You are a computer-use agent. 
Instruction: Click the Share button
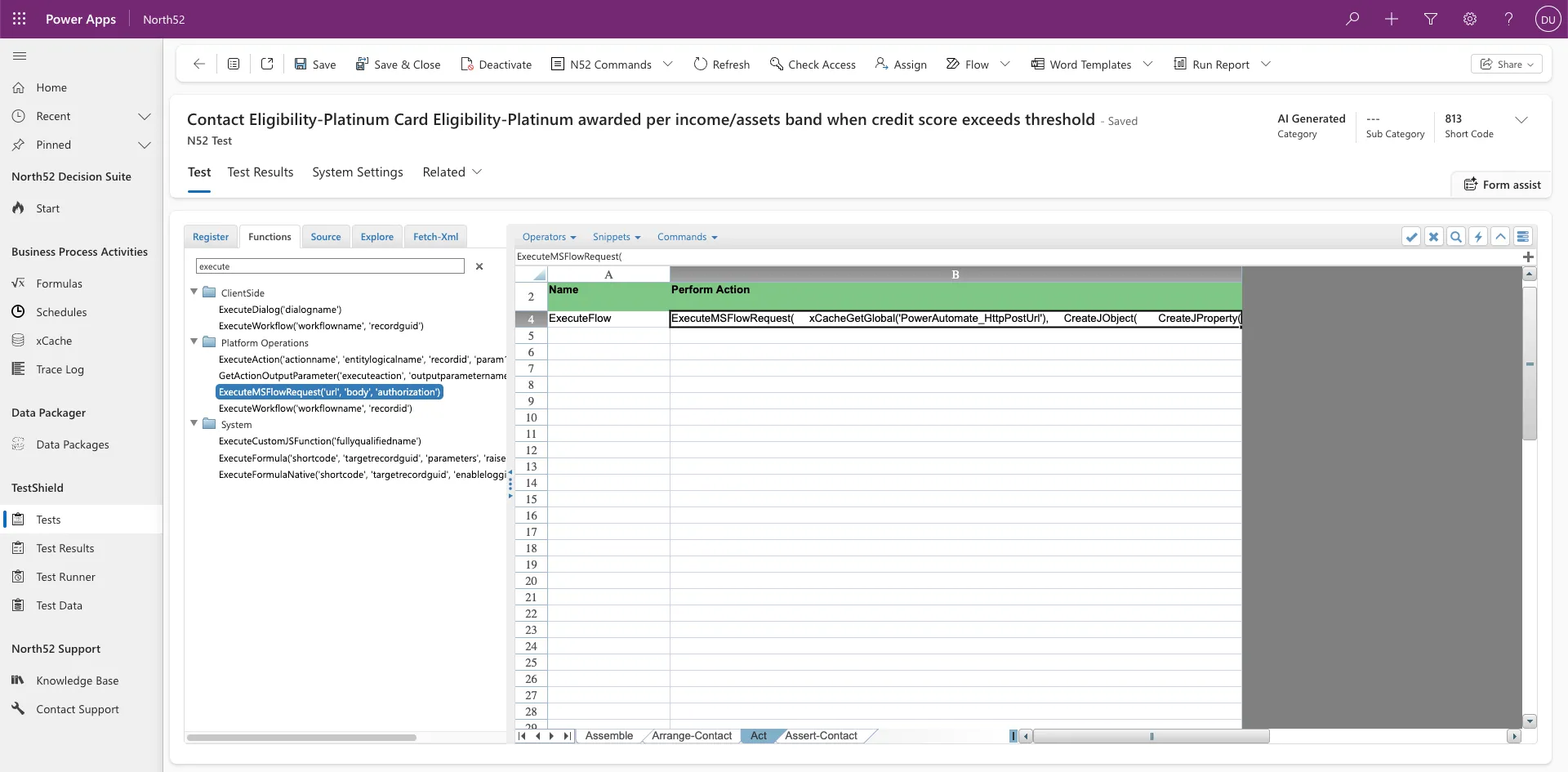click(1507, 64)
